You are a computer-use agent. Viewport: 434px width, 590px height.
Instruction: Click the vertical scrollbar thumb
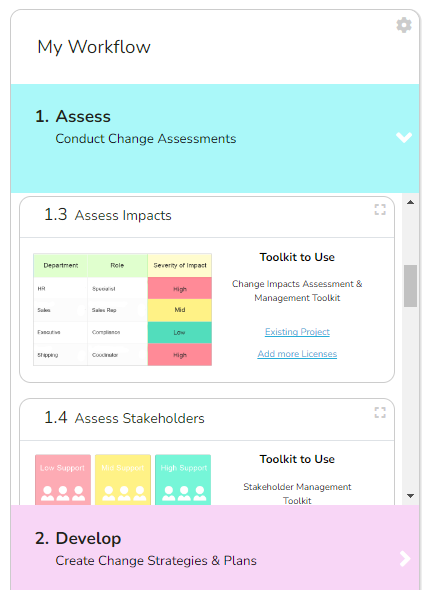[410, 286]
